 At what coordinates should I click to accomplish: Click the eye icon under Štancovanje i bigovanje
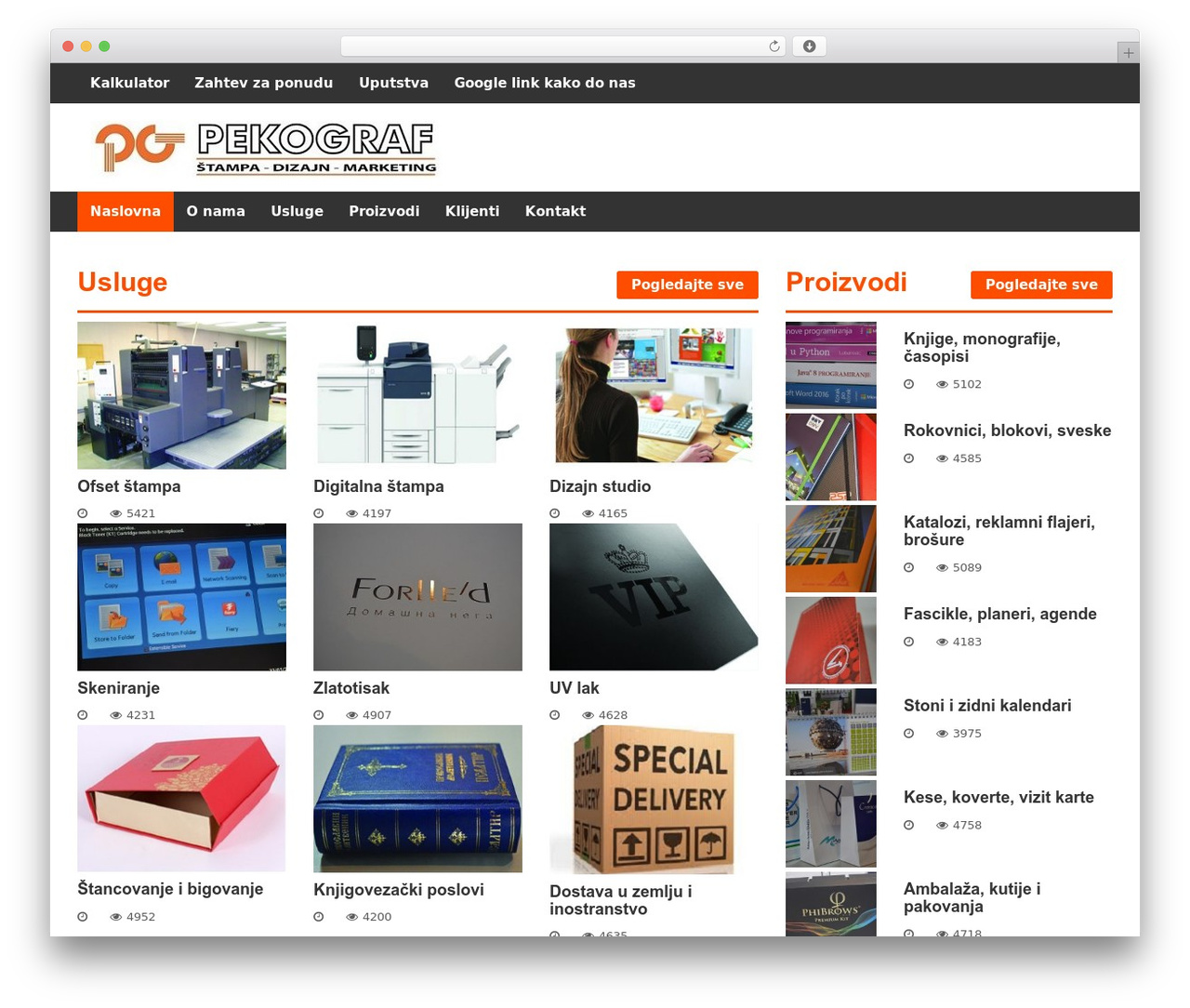pyautogui.click(x=116, y=917)
